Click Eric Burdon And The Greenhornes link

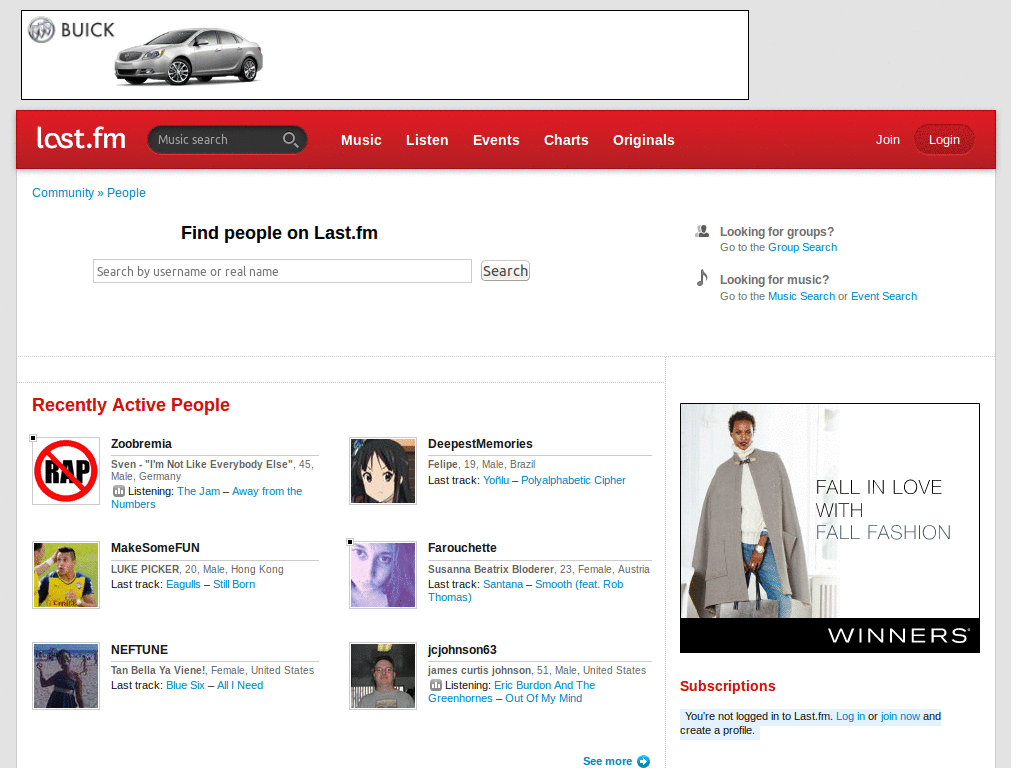click(x=512, y=692)
